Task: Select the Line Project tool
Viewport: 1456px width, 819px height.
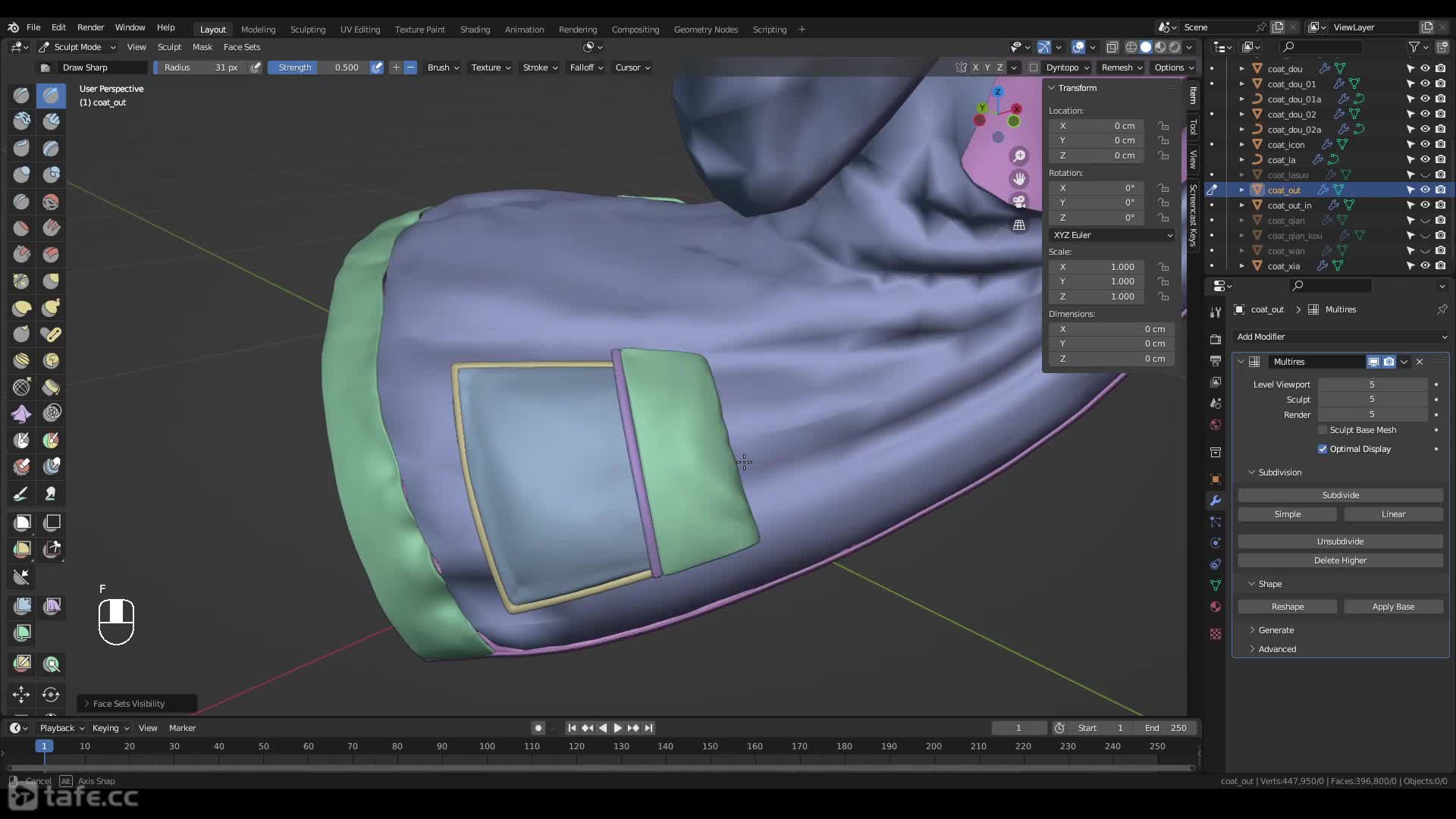Action: [x=21, y=577]
